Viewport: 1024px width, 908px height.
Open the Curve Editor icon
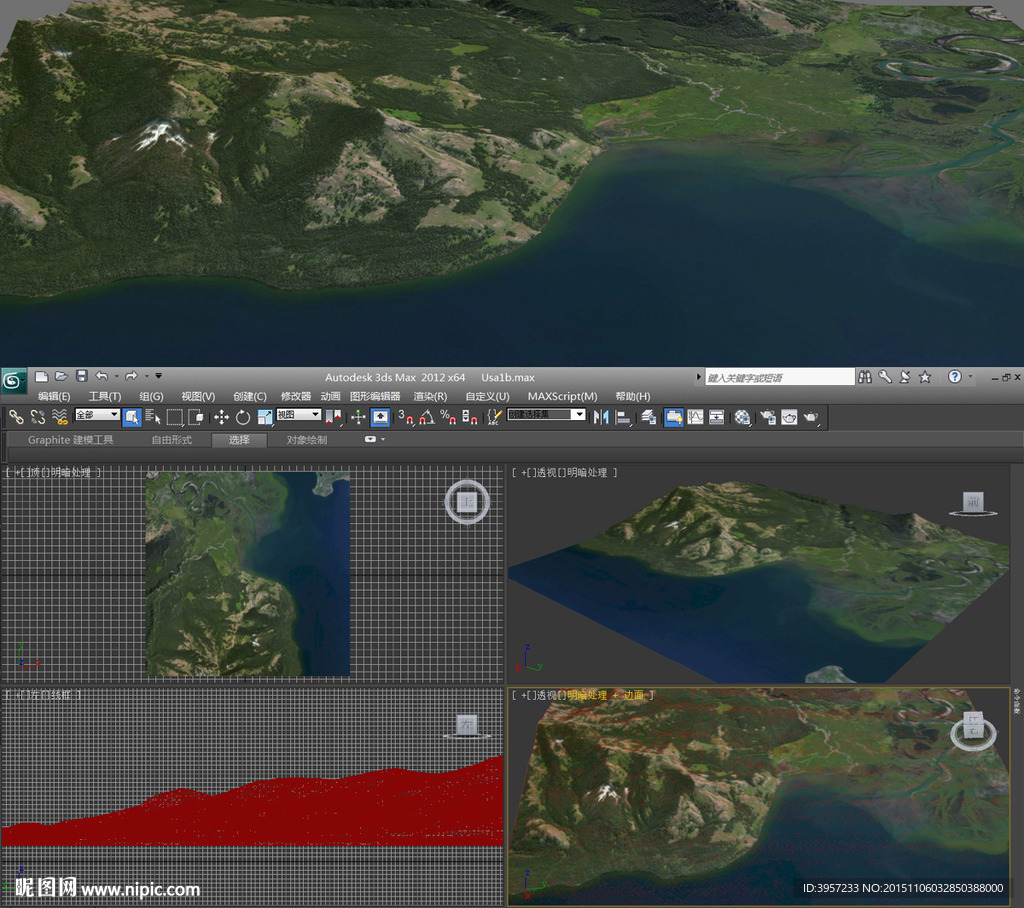(x=696, y=417)
